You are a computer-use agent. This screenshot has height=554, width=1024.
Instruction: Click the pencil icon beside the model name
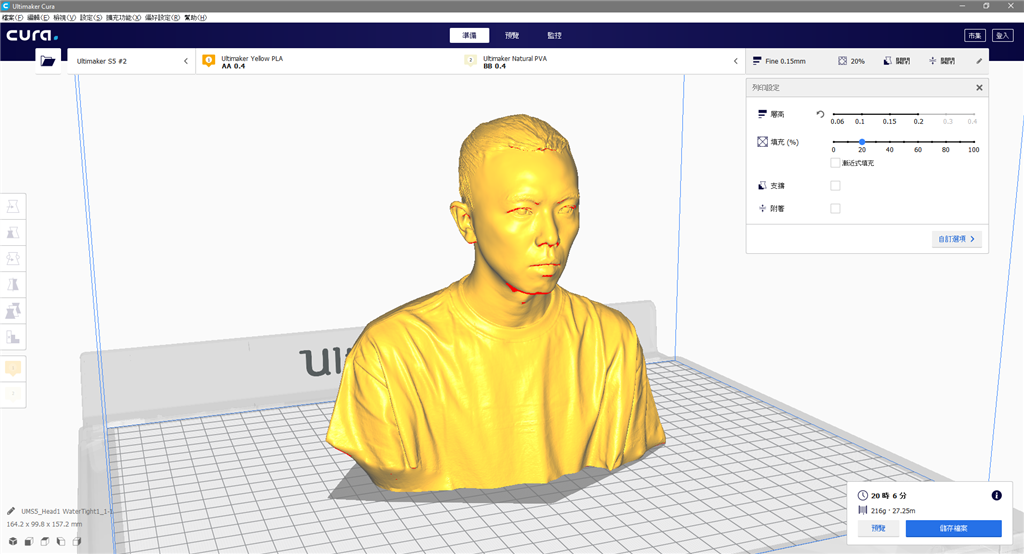click(11, 510)
